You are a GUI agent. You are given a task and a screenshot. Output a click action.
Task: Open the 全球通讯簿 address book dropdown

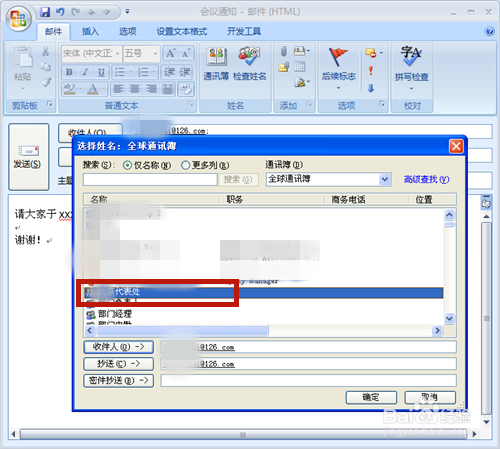(x=384, y=179)
